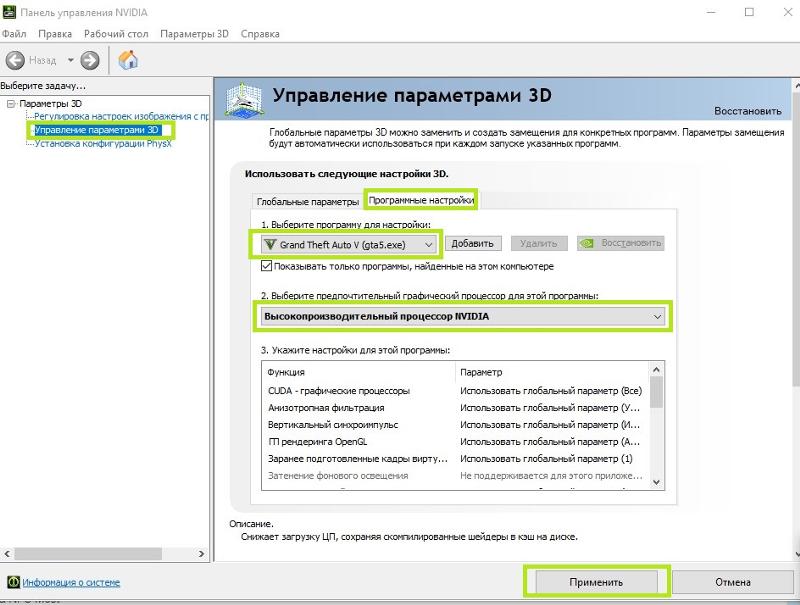Click the Параметр column header
Image resolution: width=800 pixels, height=605 pixels.
point(481,372)
